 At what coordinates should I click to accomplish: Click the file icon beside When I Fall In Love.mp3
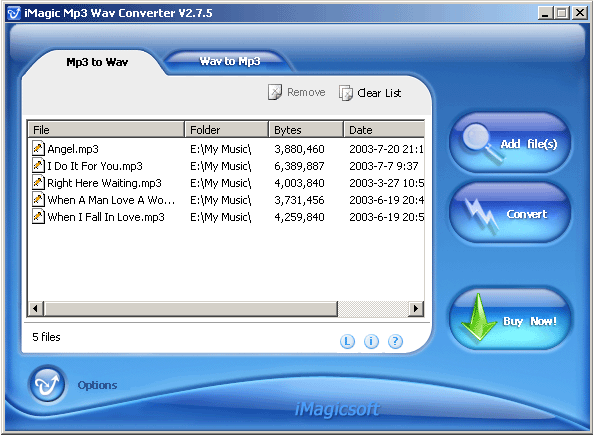click(x=38, y=216)
